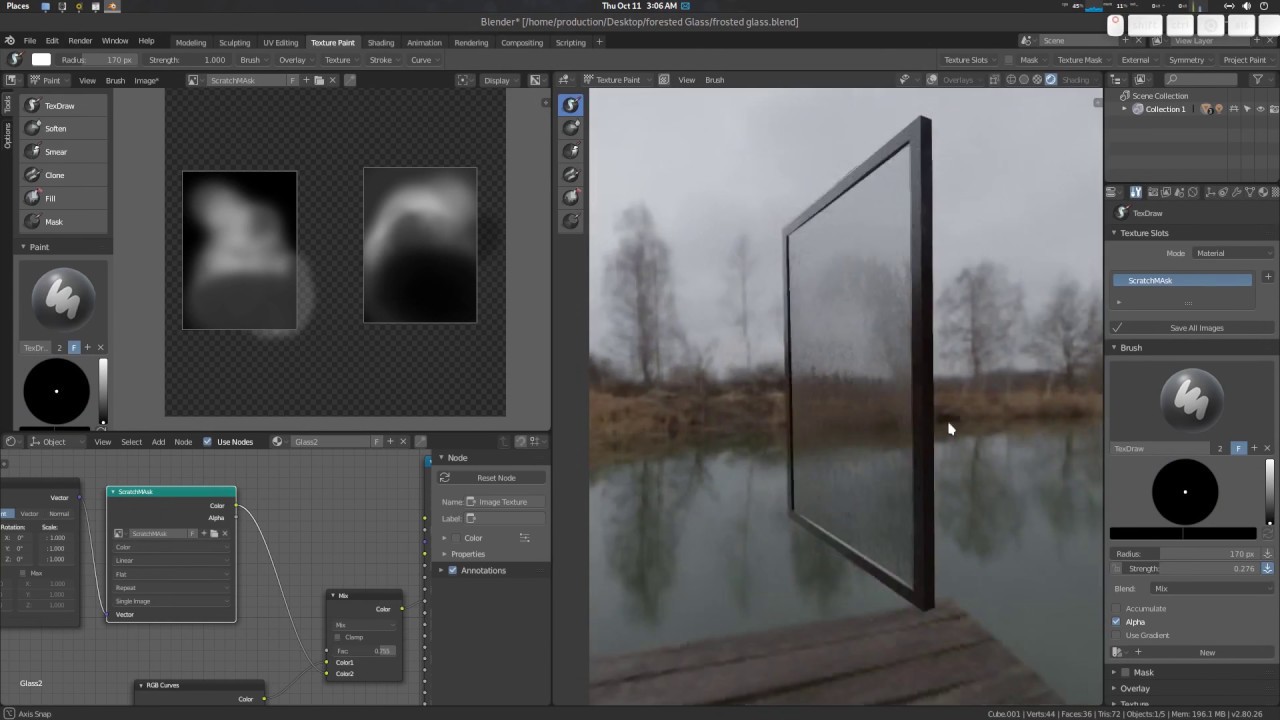
Task: Open the Render menu
Action: [80, 41]
